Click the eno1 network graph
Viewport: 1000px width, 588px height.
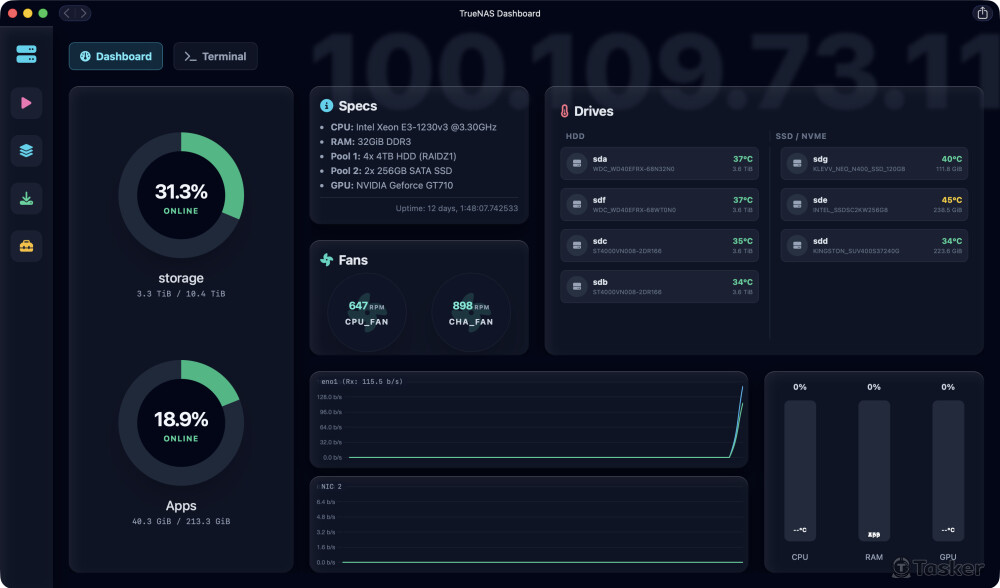coord(529,420)
